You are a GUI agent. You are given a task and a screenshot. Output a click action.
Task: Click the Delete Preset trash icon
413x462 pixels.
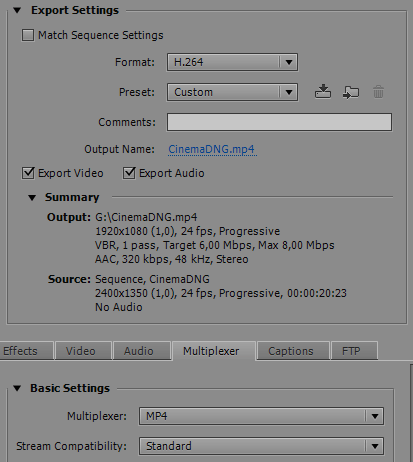[378, 92]
